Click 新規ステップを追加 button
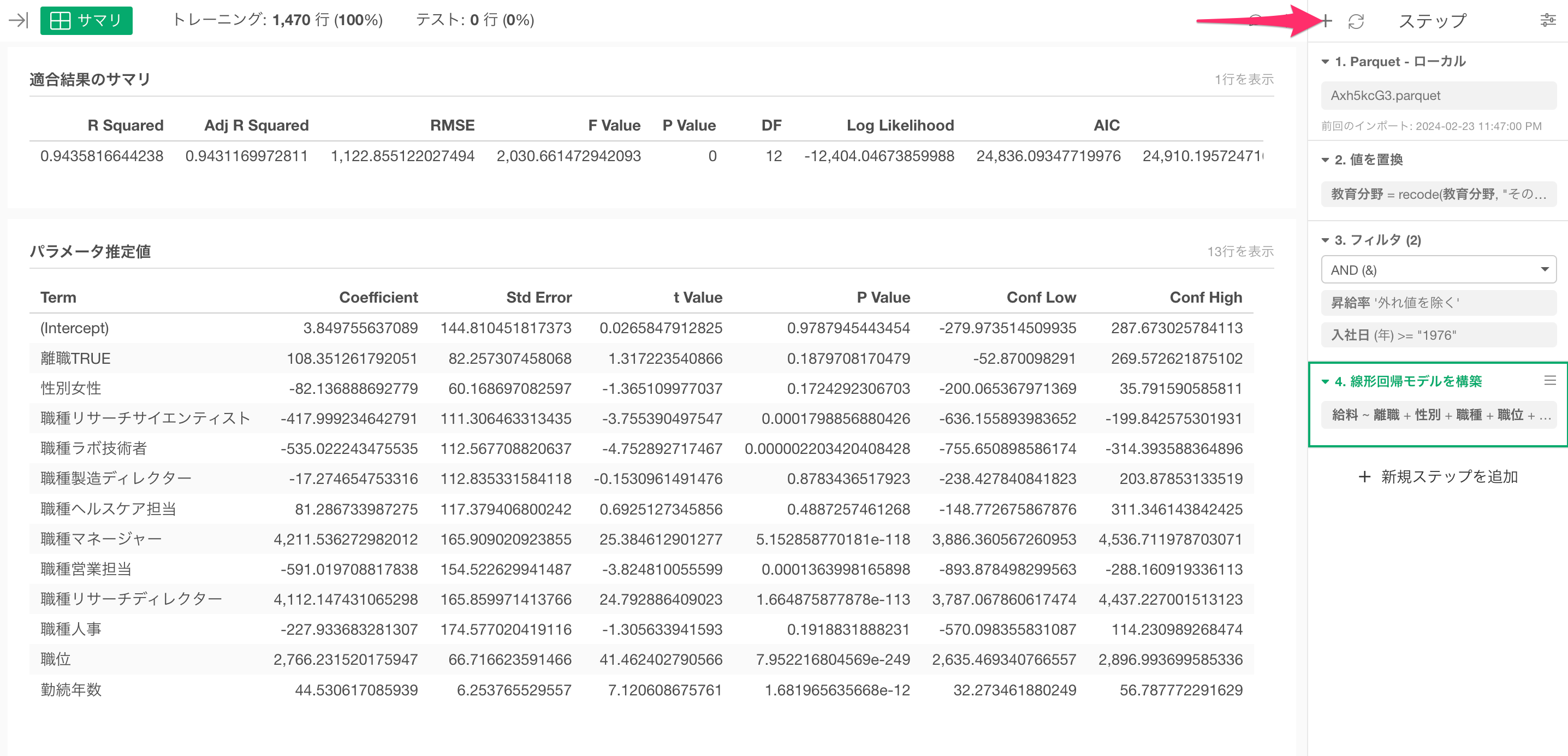This screenshot has width=1568, height=756. 1438,476
